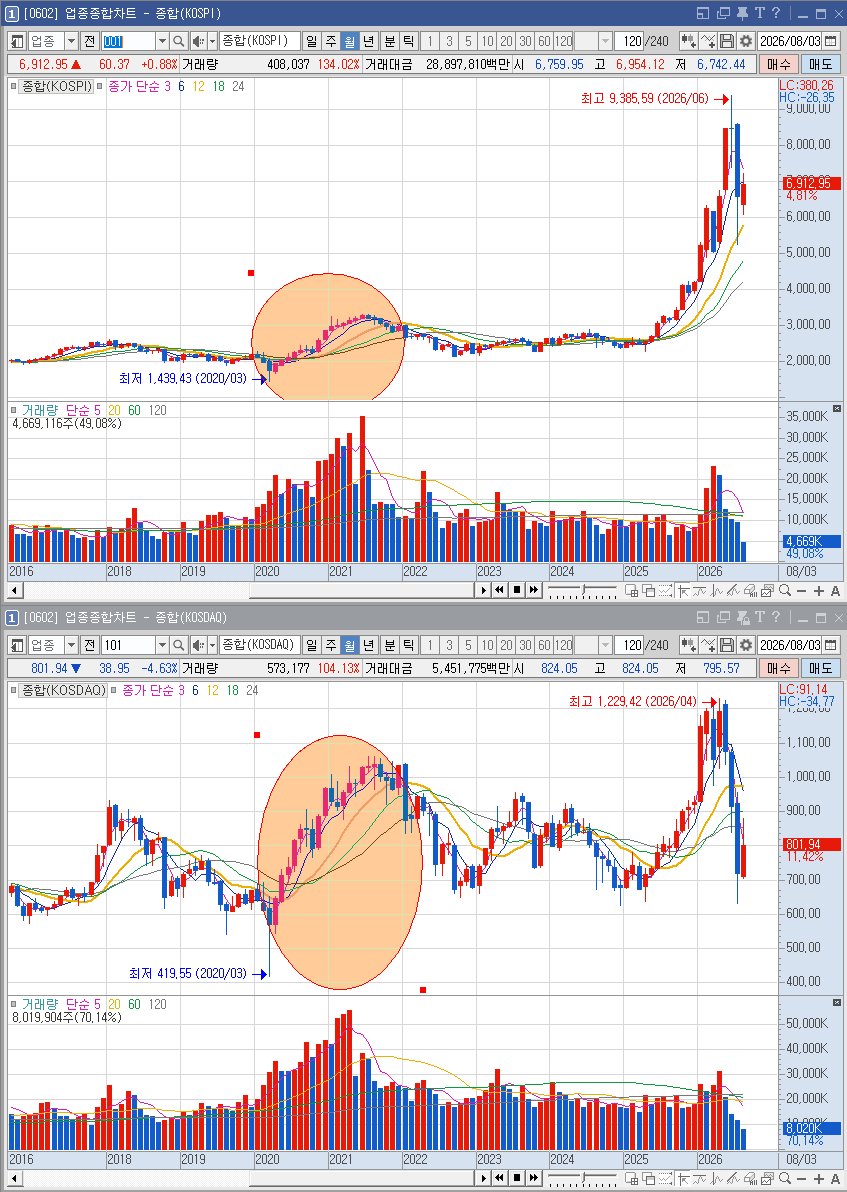Open the calendar picker in KOSDAQ window

point(831,645)
